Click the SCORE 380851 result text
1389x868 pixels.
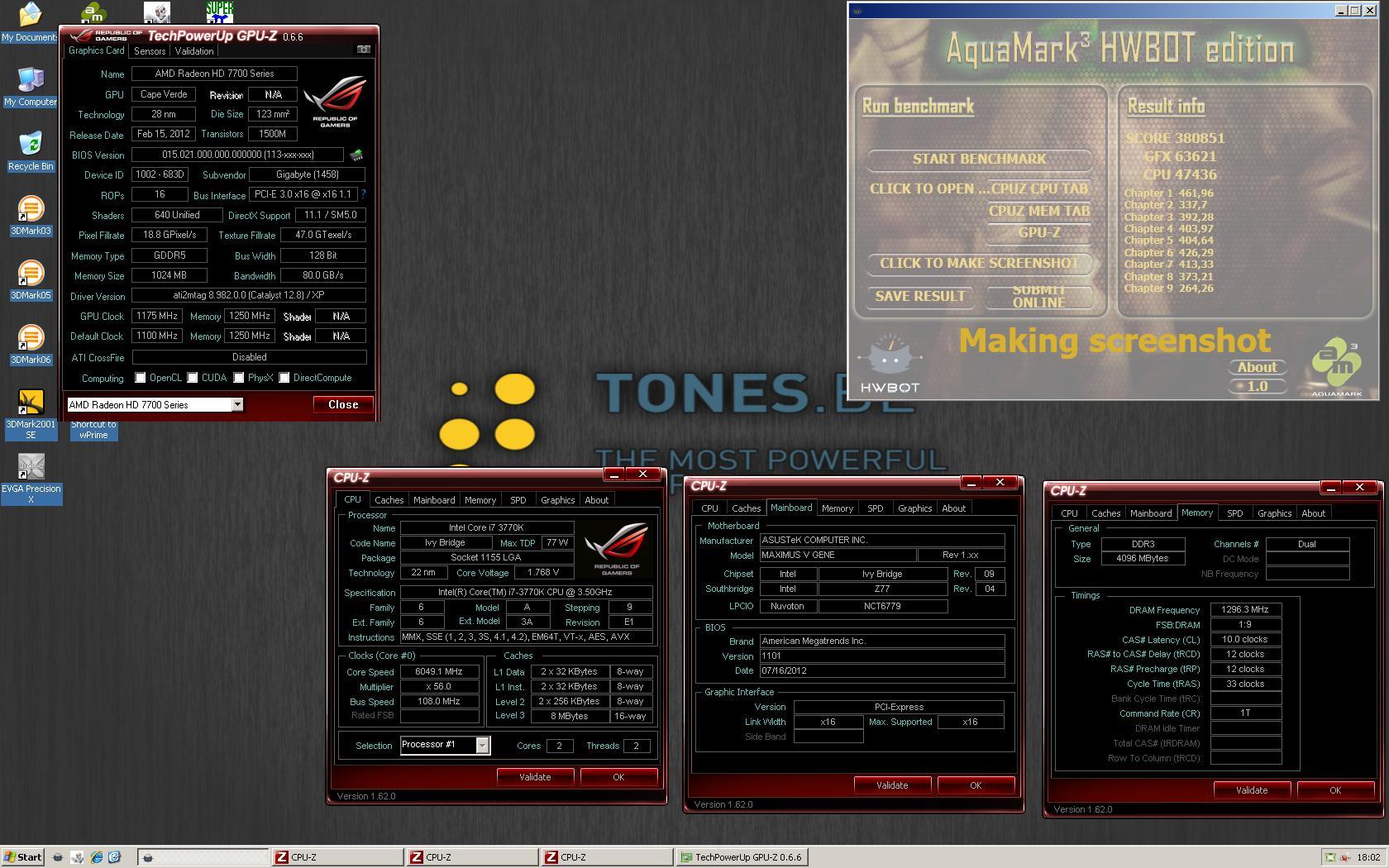pyautogui.click(x=1175, y=138)
